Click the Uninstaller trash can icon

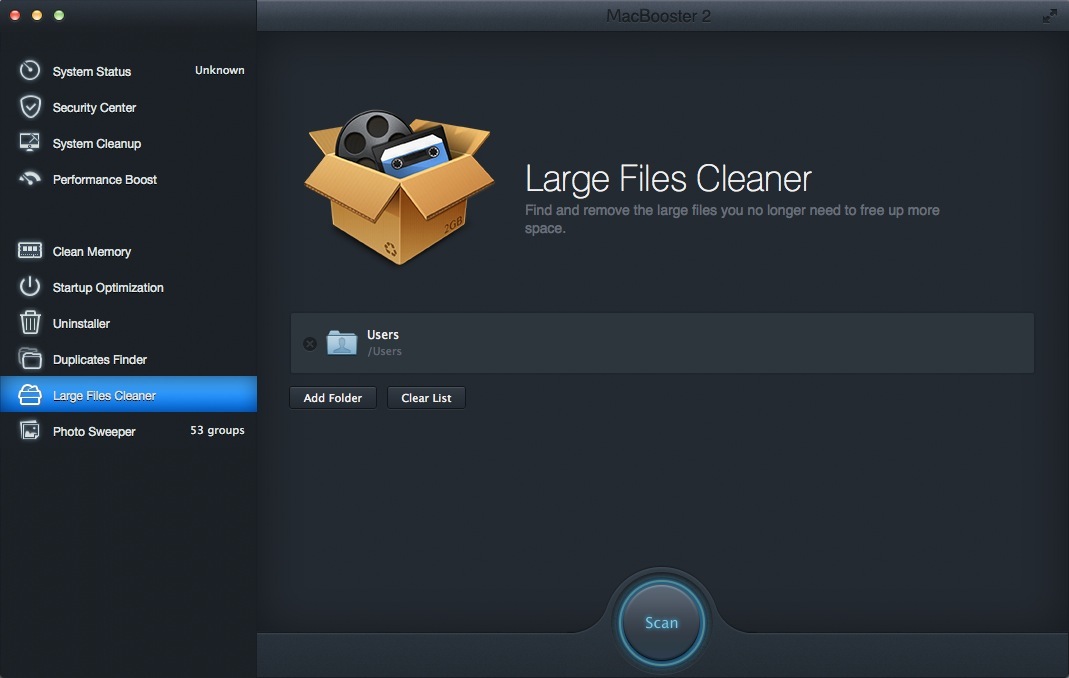tap(29, 323)
